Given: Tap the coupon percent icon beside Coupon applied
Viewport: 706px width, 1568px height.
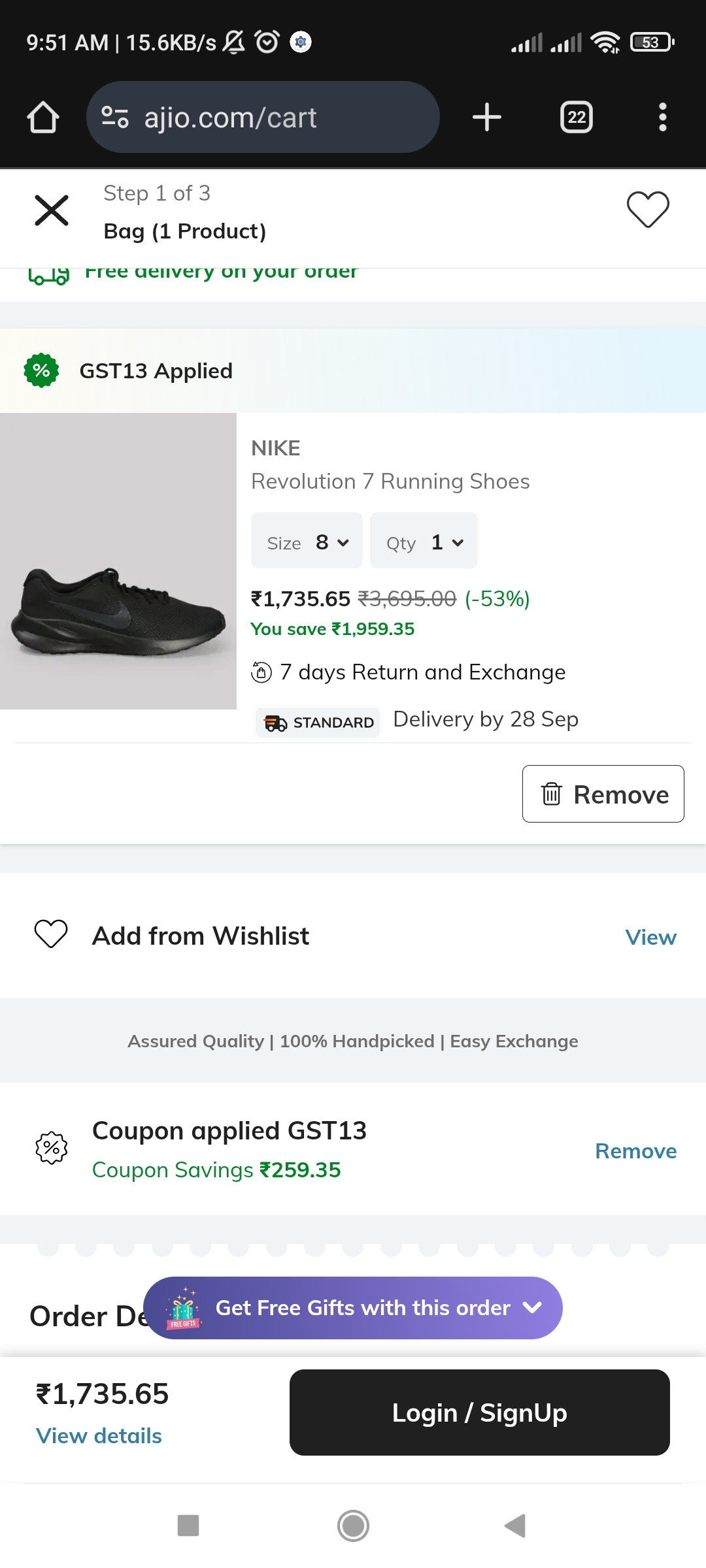Looking at the screenshot, I should [52, 1148].
